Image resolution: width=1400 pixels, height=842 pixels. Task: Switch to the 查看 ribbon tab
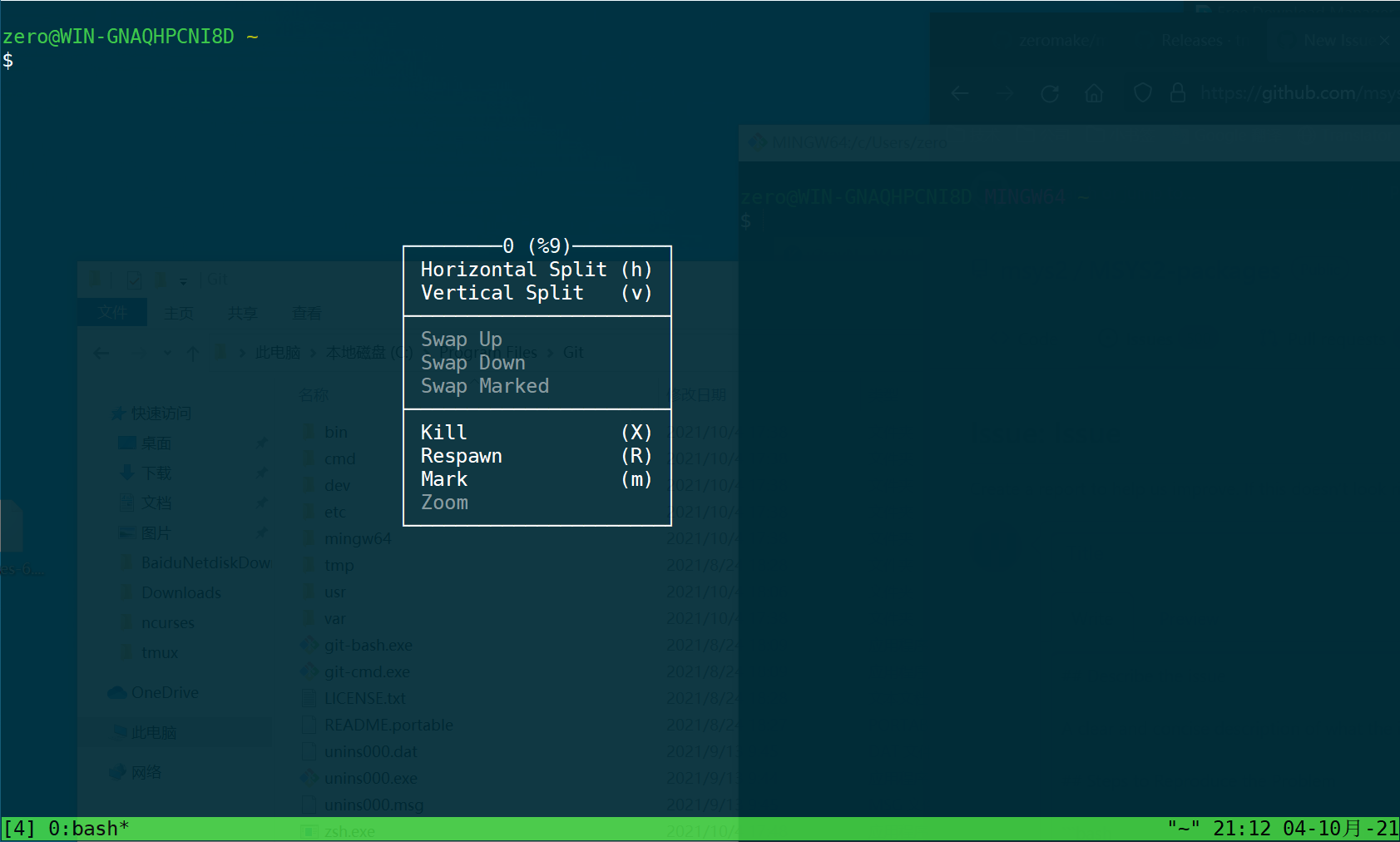[307, 312]
